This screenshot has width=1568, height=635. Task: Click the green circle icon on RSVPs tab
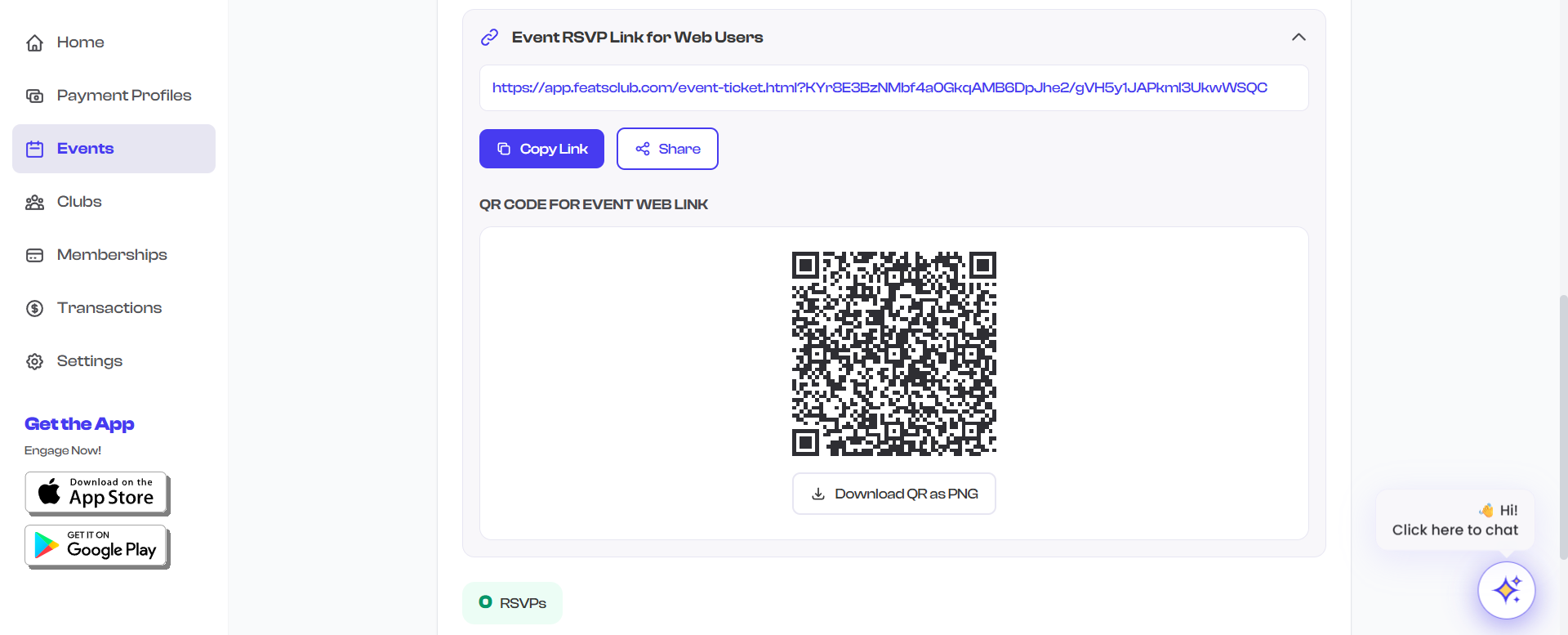point(486,601)
